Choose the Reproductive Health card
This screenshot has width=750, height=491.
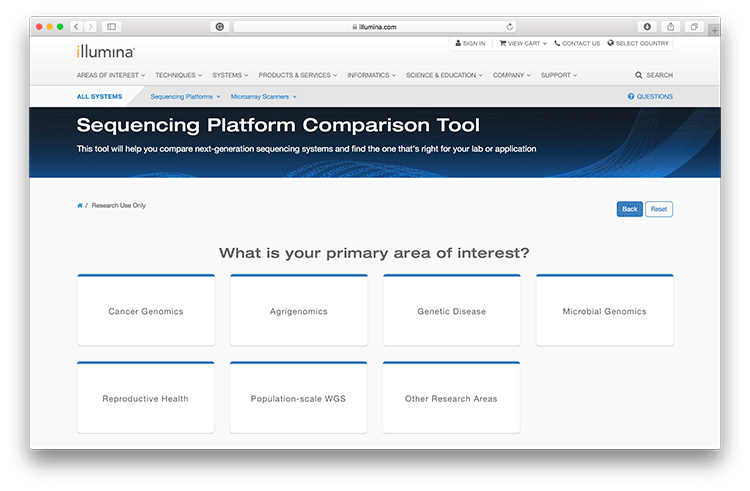click(x=145, y=398)
